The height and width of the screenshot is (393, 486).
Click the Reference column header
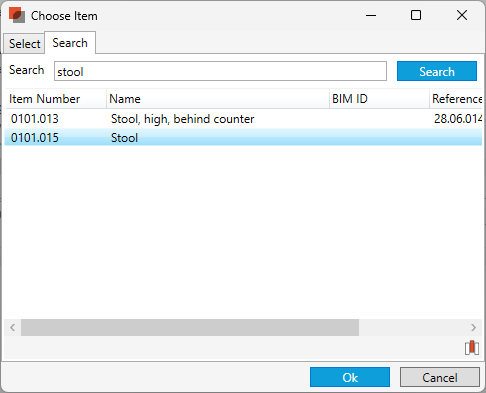(x=456, y=99)
